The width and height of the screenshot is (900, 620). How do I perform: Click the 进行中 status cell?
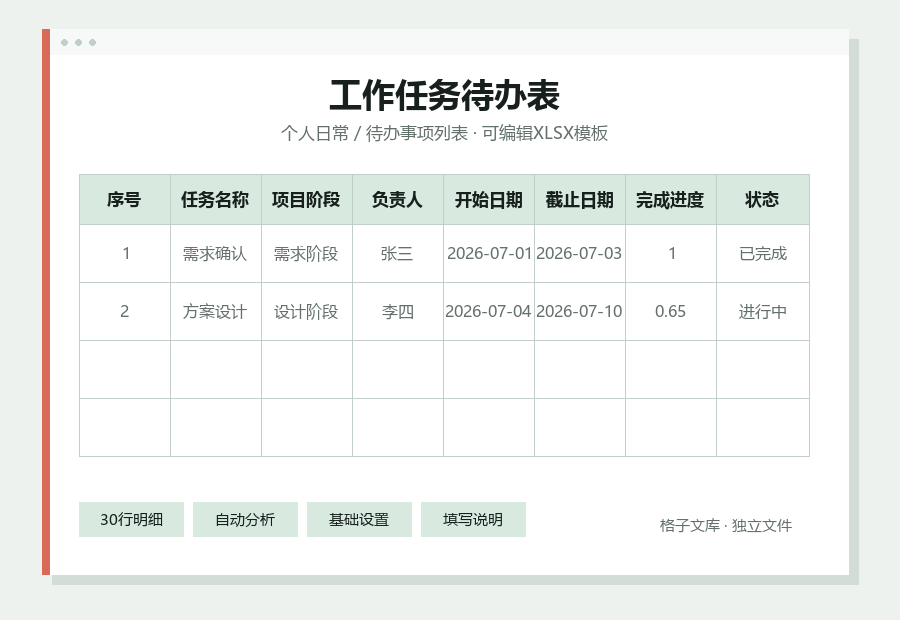pyautogui.click(x=763, y=312)
